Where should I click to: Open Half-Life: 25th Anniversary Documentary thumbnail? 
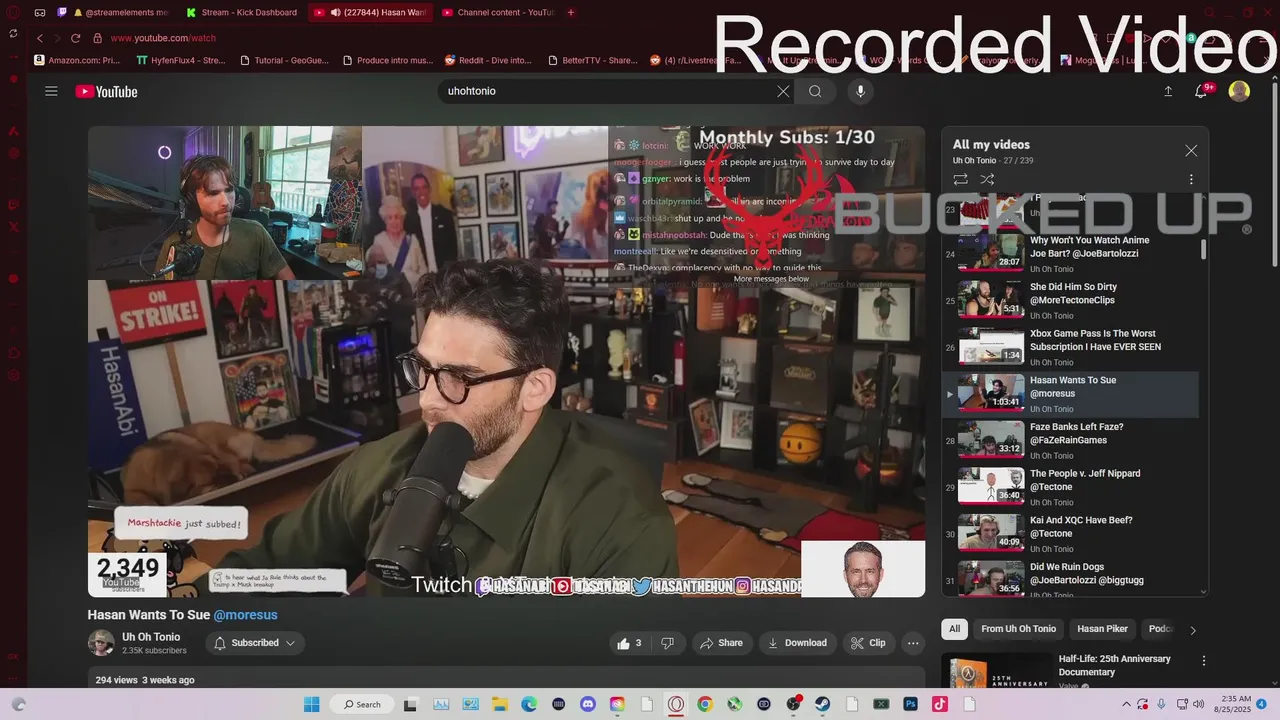(996, 672)
